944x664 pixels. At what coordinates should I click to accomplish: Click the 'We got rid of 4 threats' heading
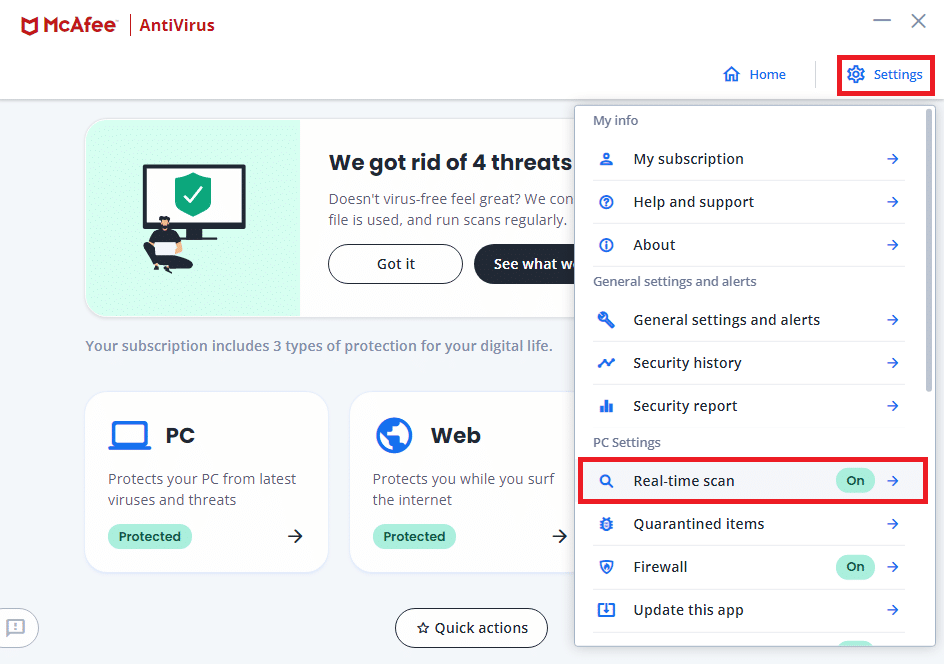point(450,163)
